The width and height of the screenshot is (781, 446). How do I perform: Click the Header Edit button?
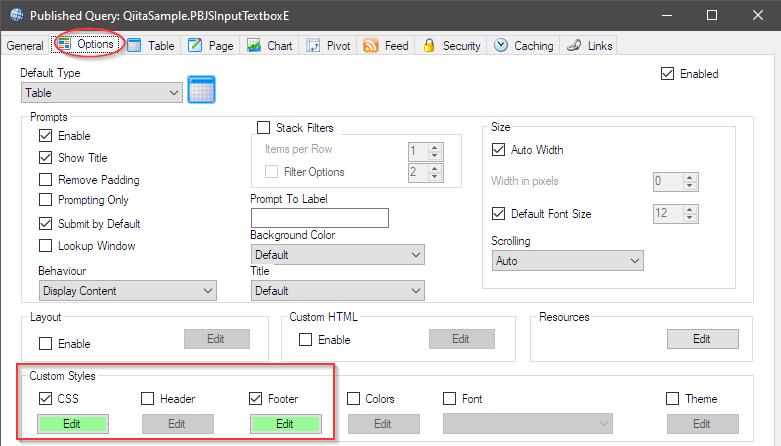[178, 424]
